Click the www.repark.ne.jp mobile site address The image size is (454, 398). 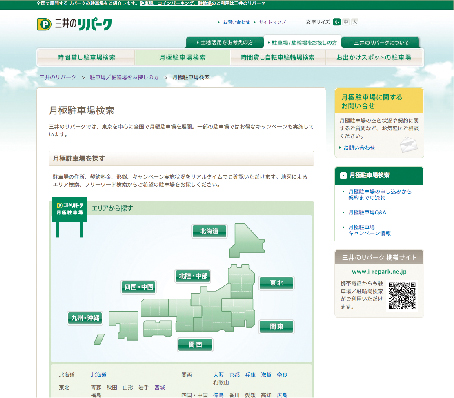tap(379, 272)
